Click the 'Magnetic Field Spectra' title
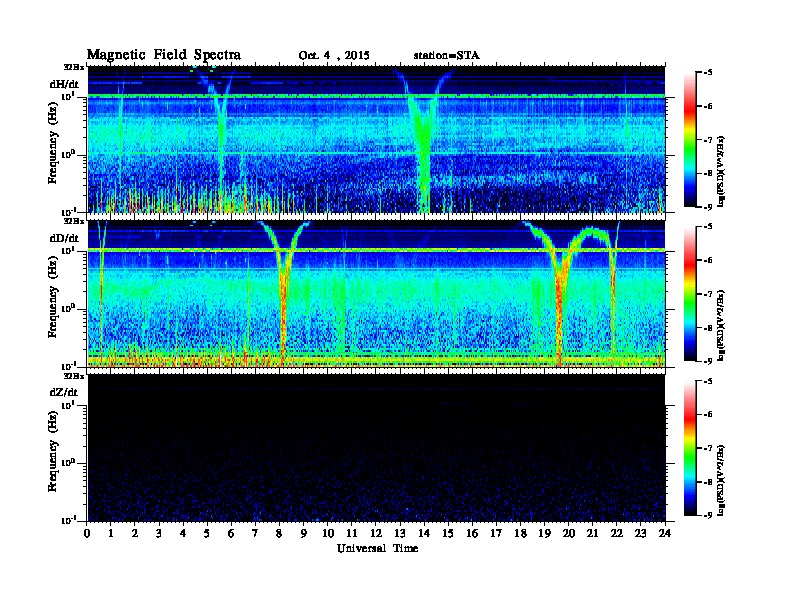 pos(164,55)
